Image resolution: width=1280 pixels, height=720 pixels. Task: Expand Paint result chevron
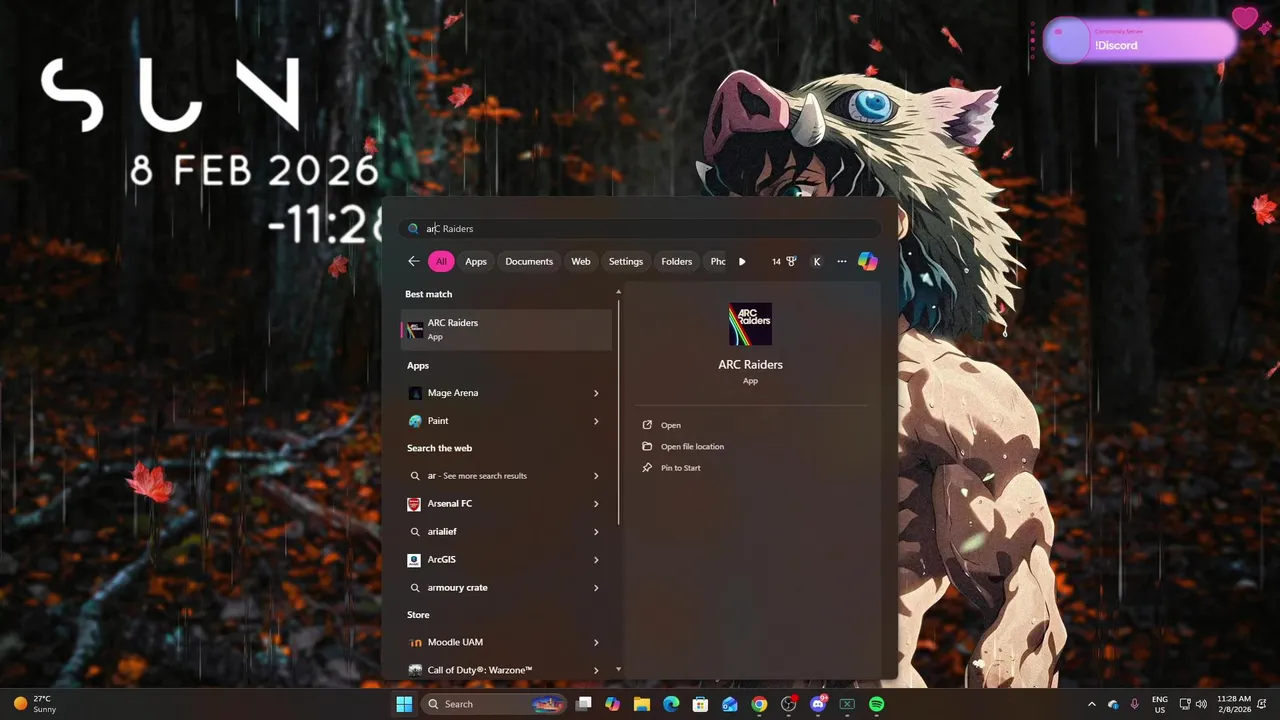(596, 421)
